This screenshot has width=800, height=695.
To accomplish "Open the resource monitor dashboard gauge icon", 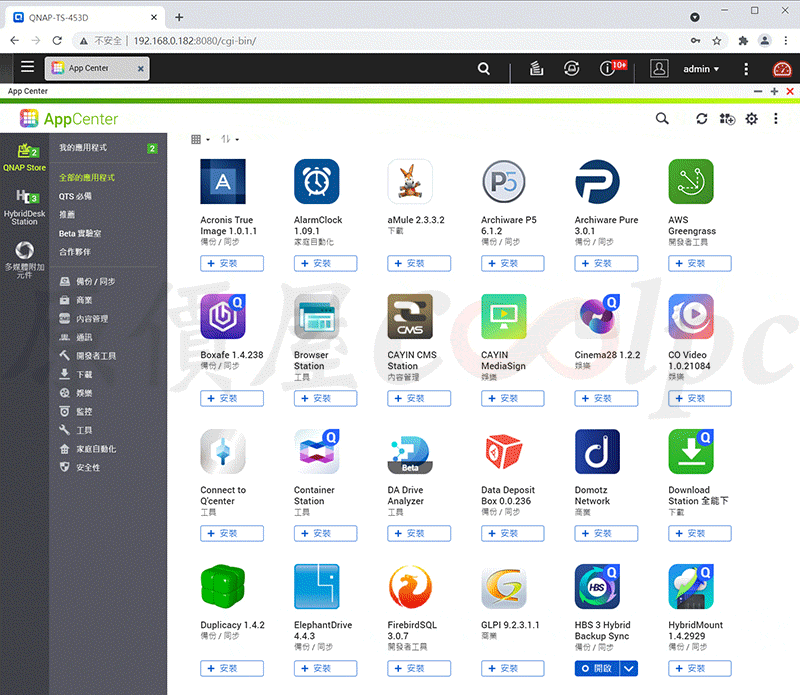I will 782,69.
